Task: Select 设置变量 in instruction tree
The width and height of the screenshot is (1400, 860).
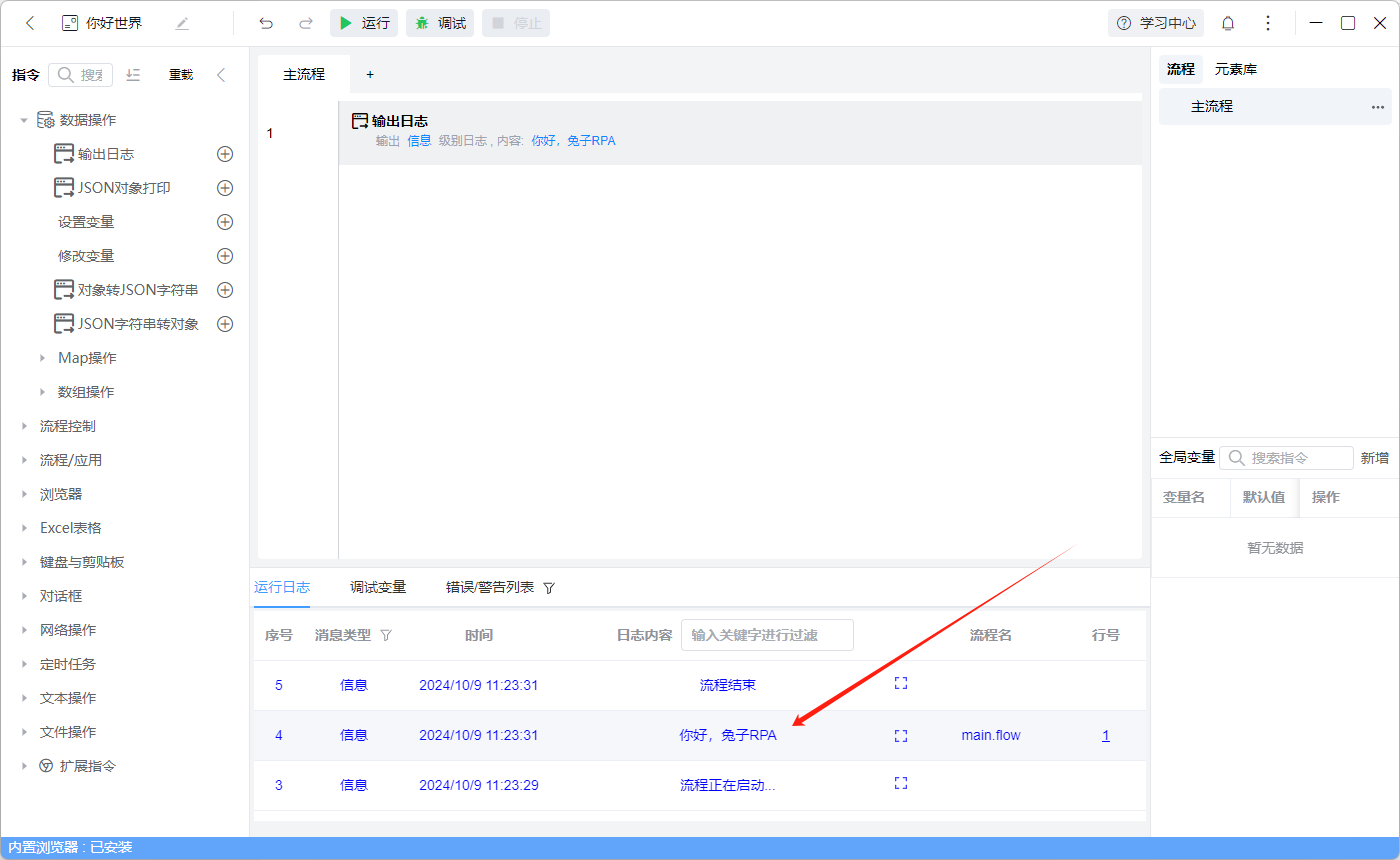Action: point(86,222)
